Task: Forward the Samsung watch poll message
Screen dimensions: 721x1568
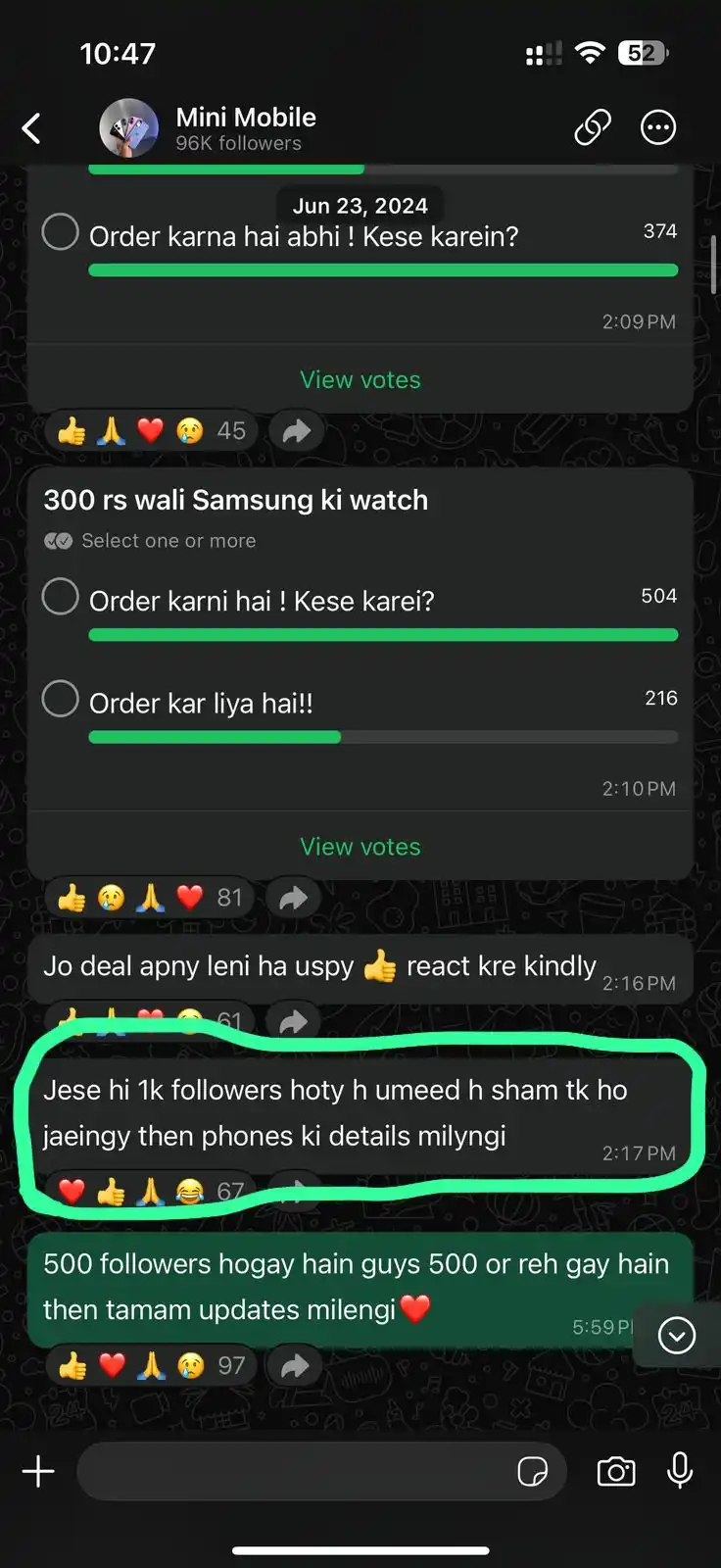Action: tap(294, 898)
